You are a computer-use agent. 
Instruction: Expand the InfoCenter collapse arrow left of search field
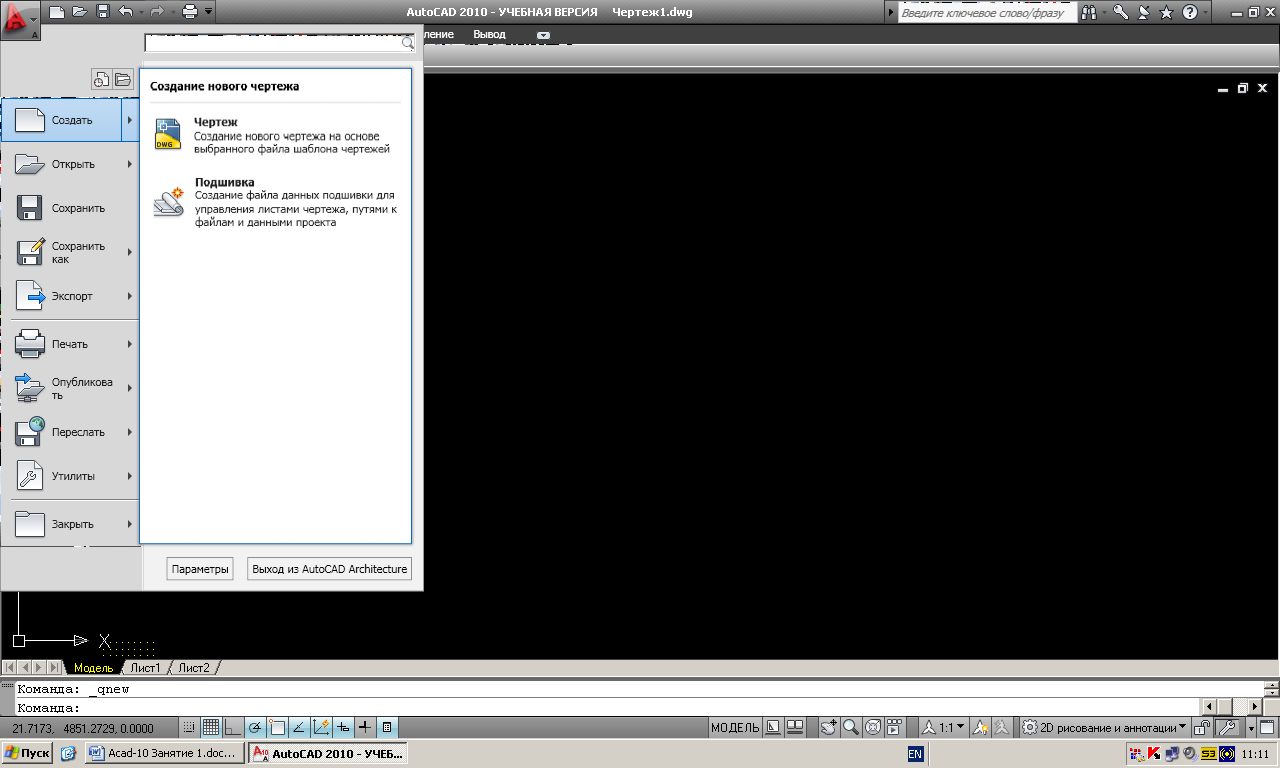pyautogui.click(x=892, y=14)
